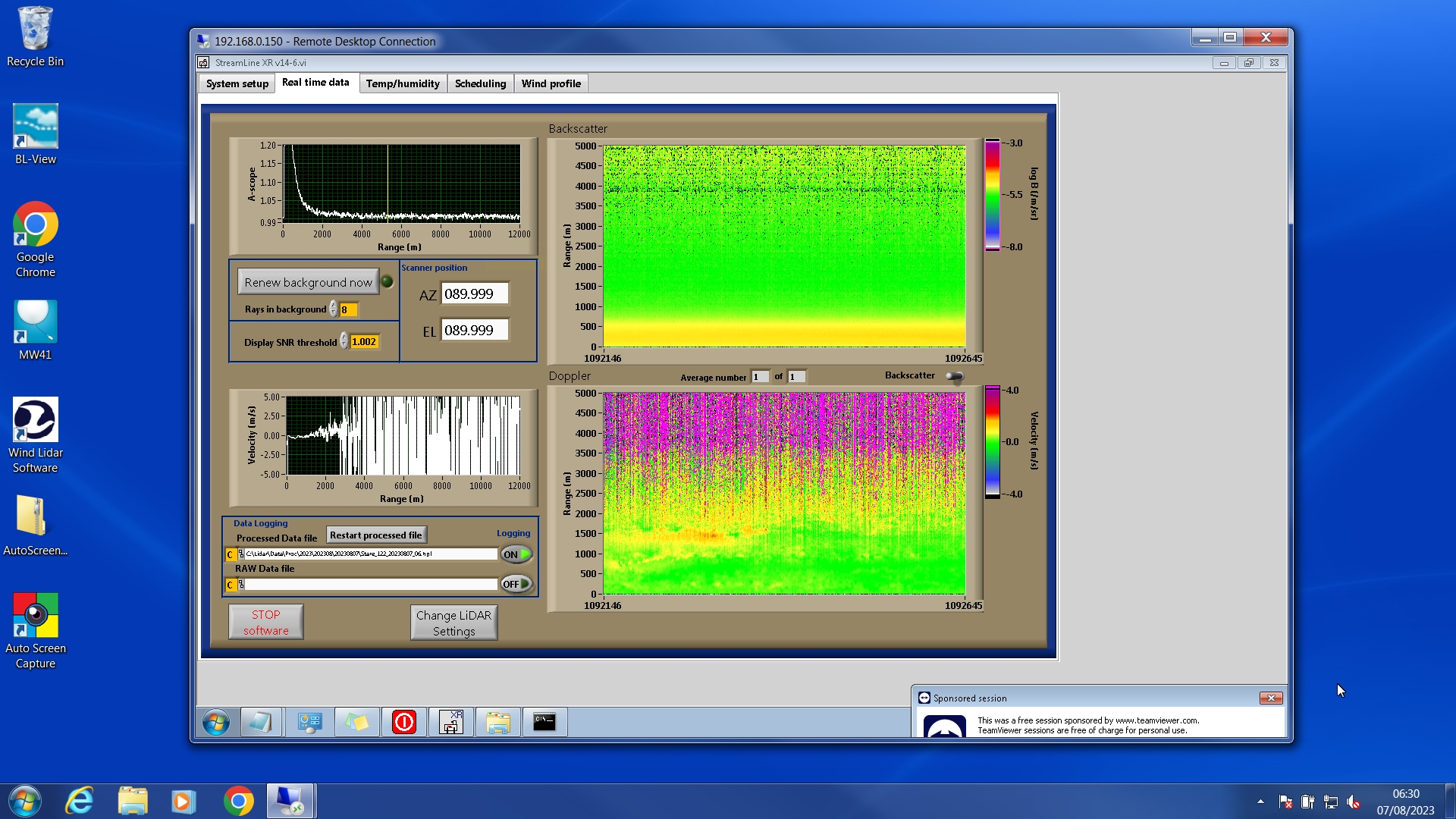Click the remote Start menu orb
This screenshot has height=819, width=1456.
(216, 722)
